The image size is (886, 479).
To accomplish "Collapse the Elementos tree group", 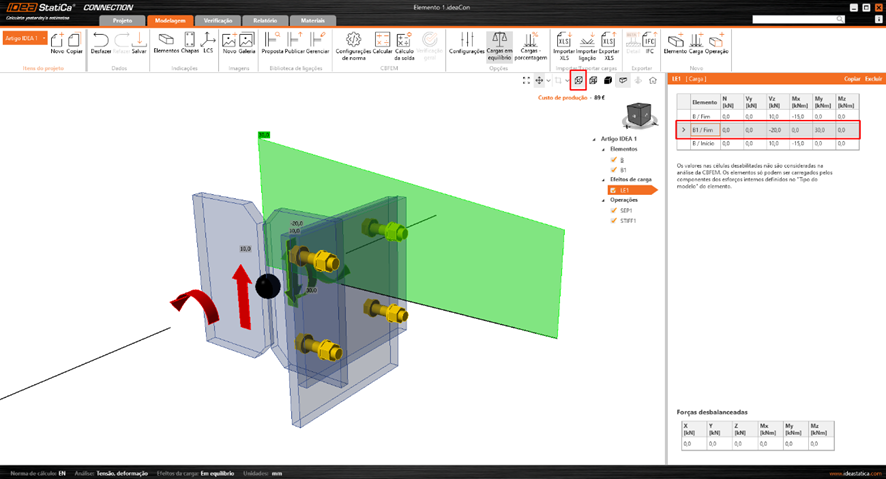I will click(x=605, y=149).
